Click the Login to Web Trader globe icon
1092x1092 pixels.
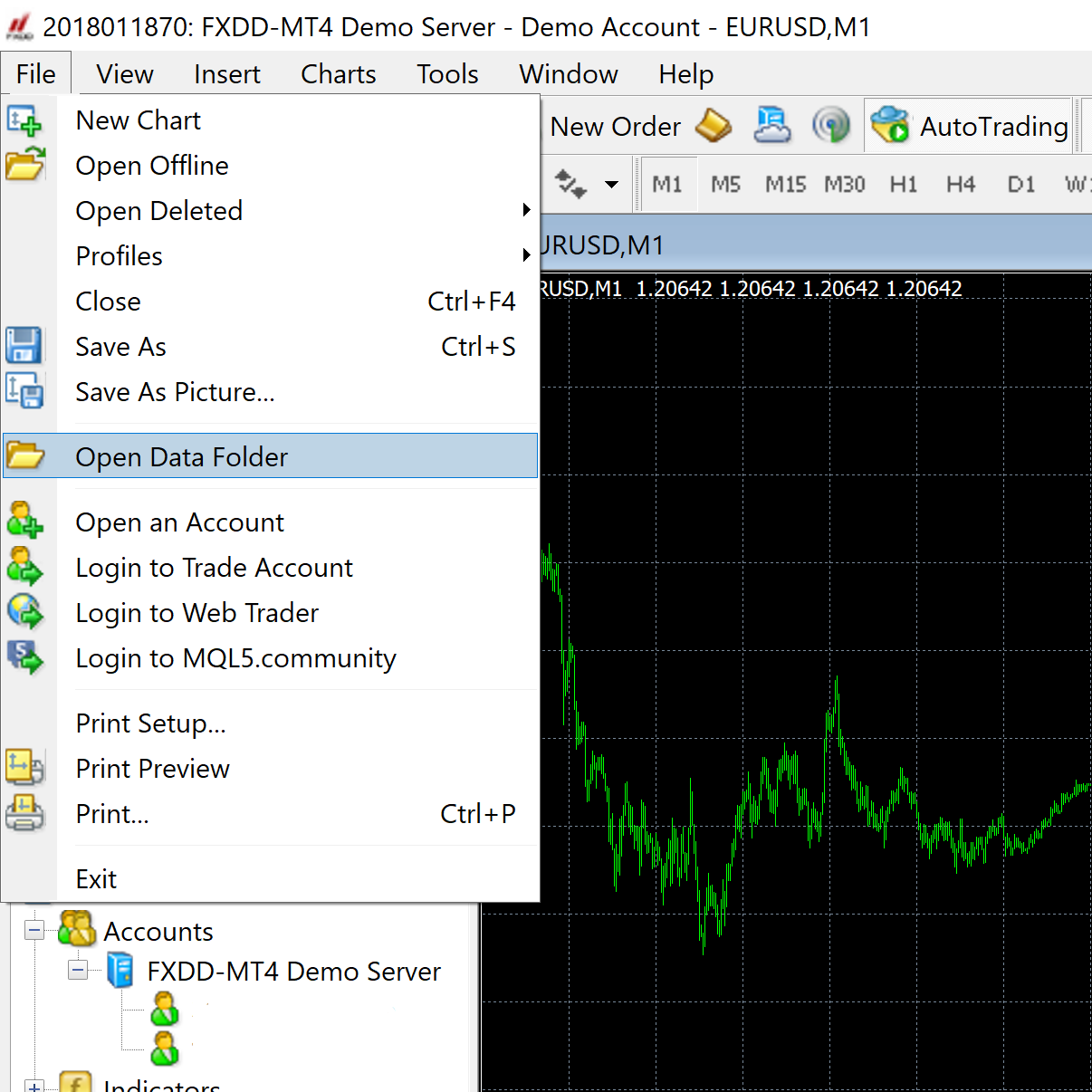click(24, 611)
